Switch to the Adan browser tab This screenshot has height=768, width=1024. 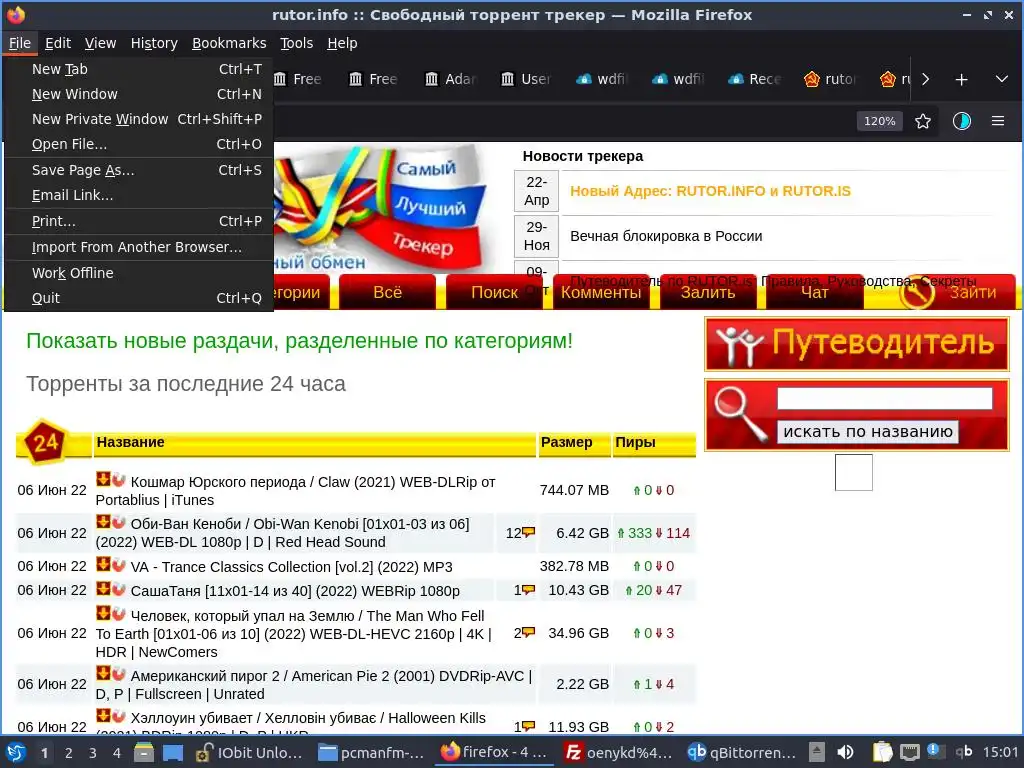click(452, 79)
